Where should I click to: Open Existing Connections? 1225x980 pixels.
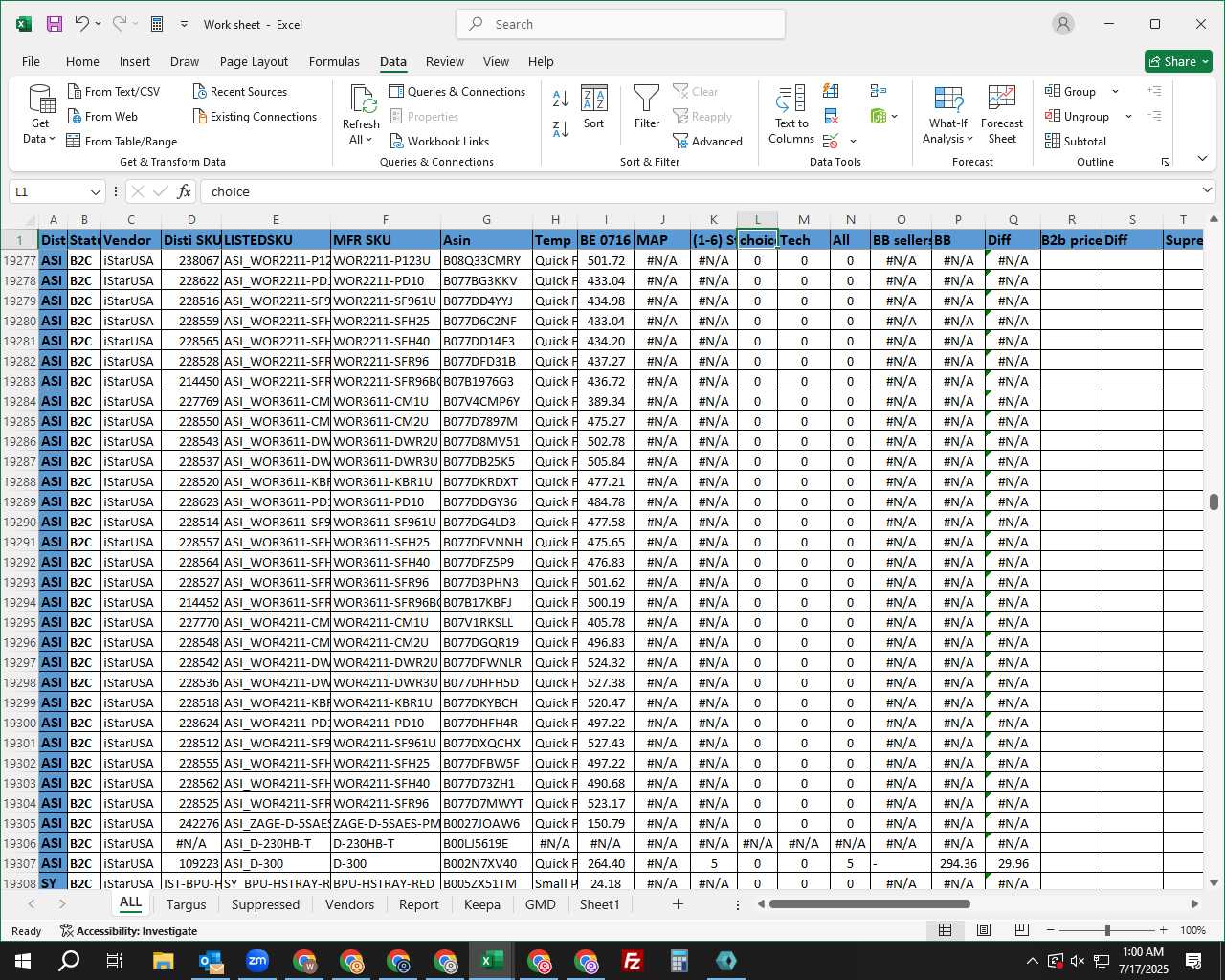[255, 116]
